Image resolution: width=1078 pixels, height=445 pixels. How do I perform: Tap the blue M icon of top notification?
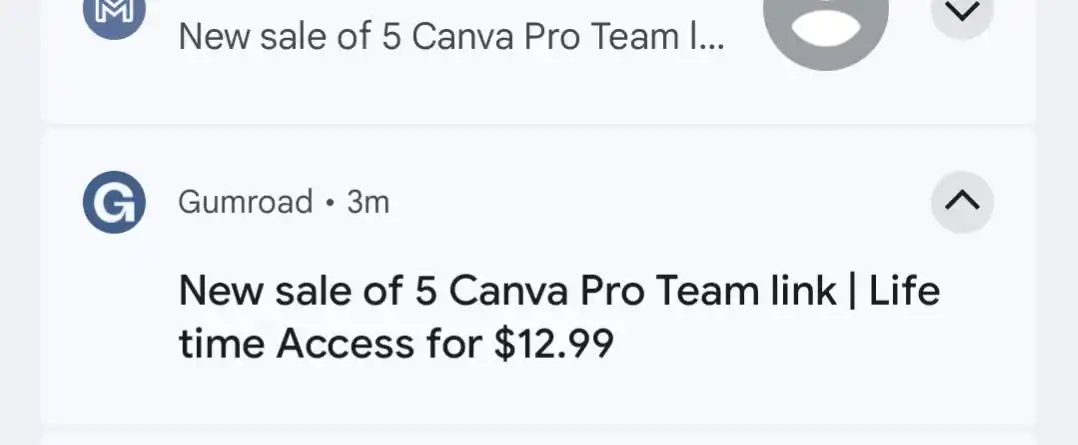tap(114, 14)
